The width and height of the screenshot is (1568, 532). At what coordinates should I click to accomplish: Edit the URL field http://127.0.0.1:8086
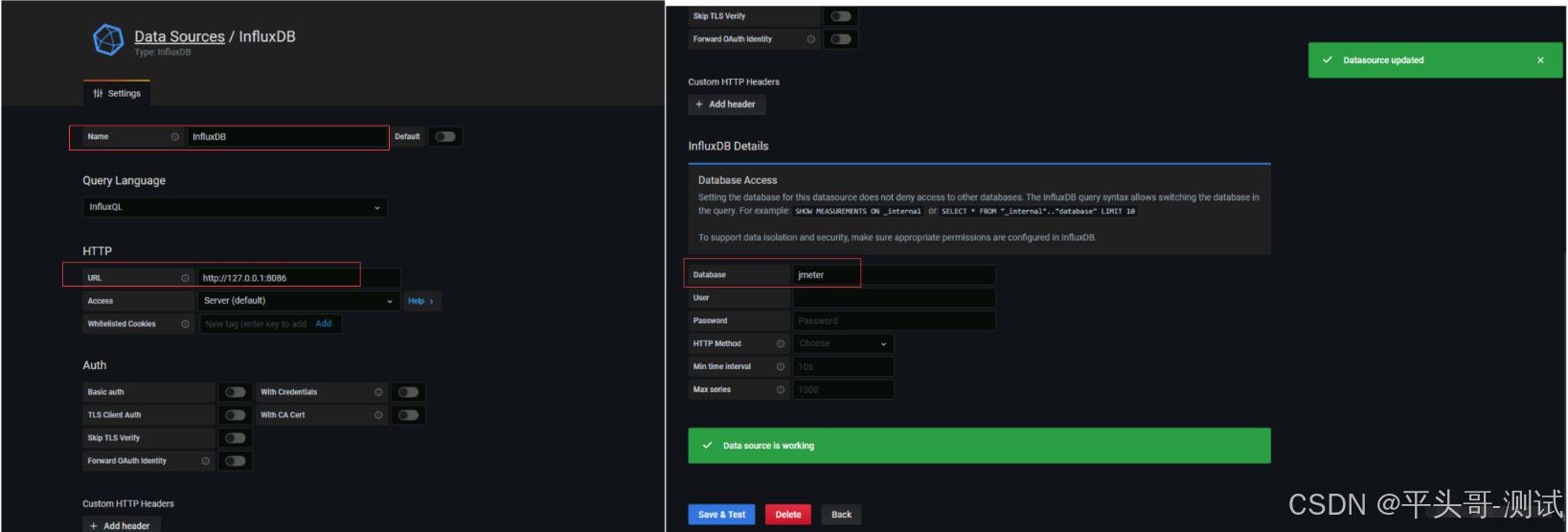299,278
